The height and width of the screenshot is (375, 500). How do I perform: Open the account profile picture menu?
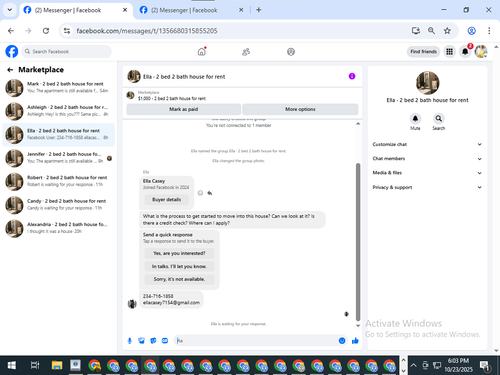pyautogui.click(x=481, y=52)
